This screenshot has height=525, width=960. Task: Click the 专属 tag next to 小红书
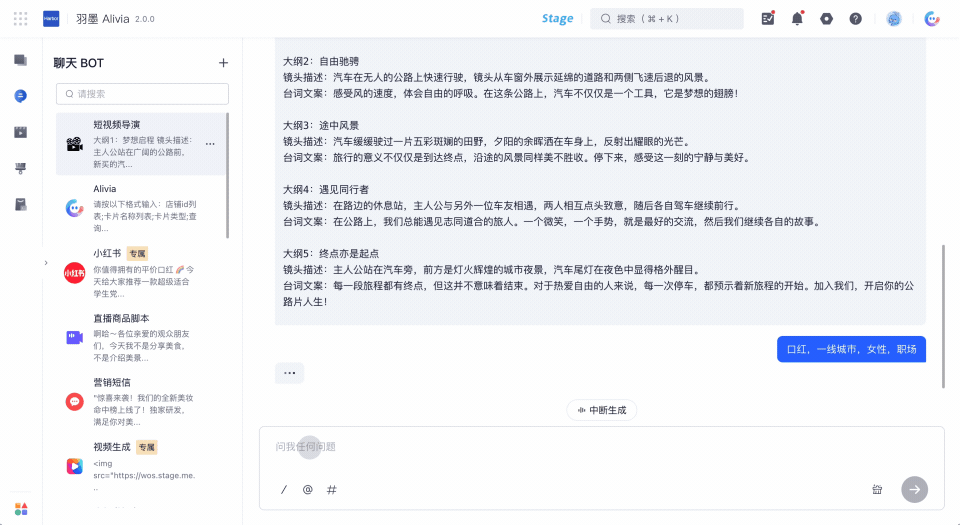pos(137,253)
